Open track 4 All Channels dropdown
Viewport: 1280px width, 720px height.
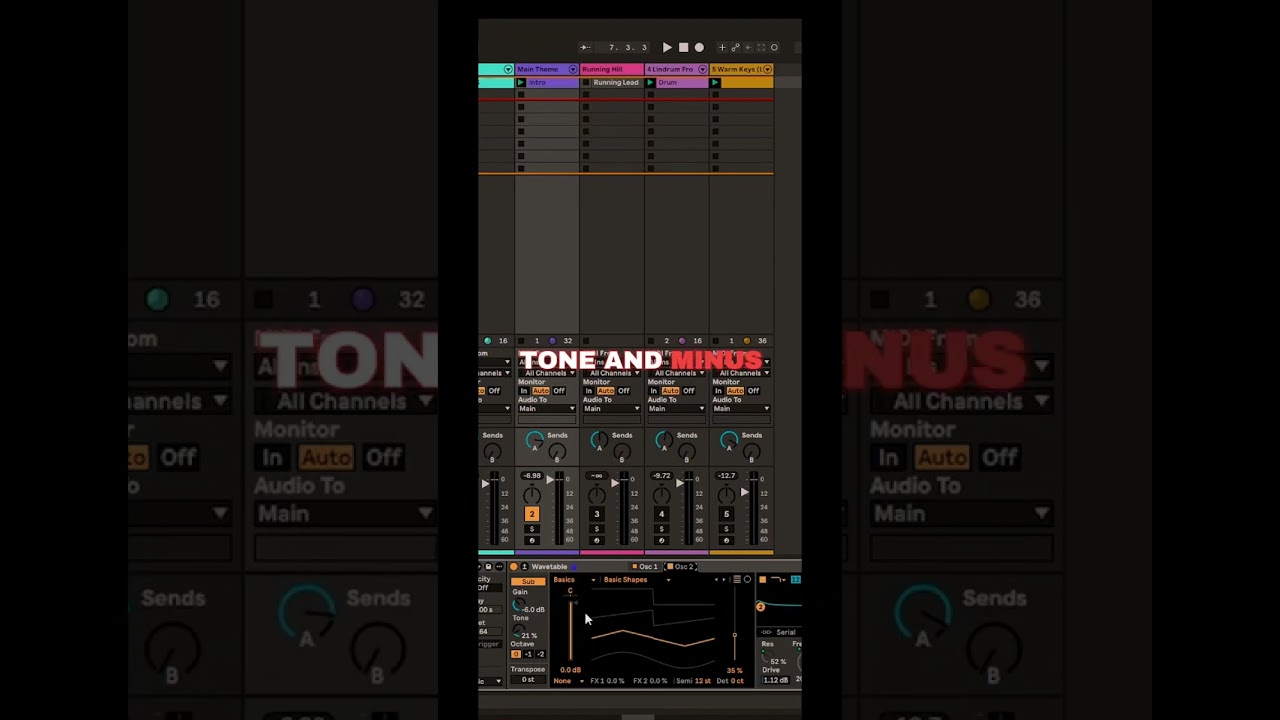tap(676, 373)
